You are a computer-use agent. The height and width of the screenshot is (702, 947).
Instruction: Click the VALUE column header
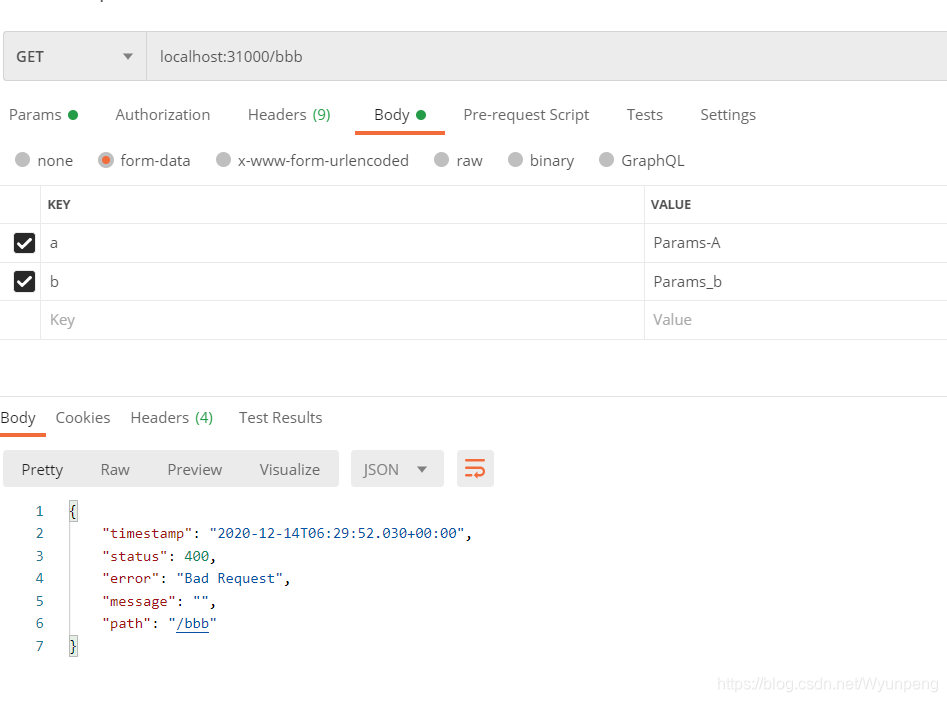pyautogui.click(x=670, y=205)
